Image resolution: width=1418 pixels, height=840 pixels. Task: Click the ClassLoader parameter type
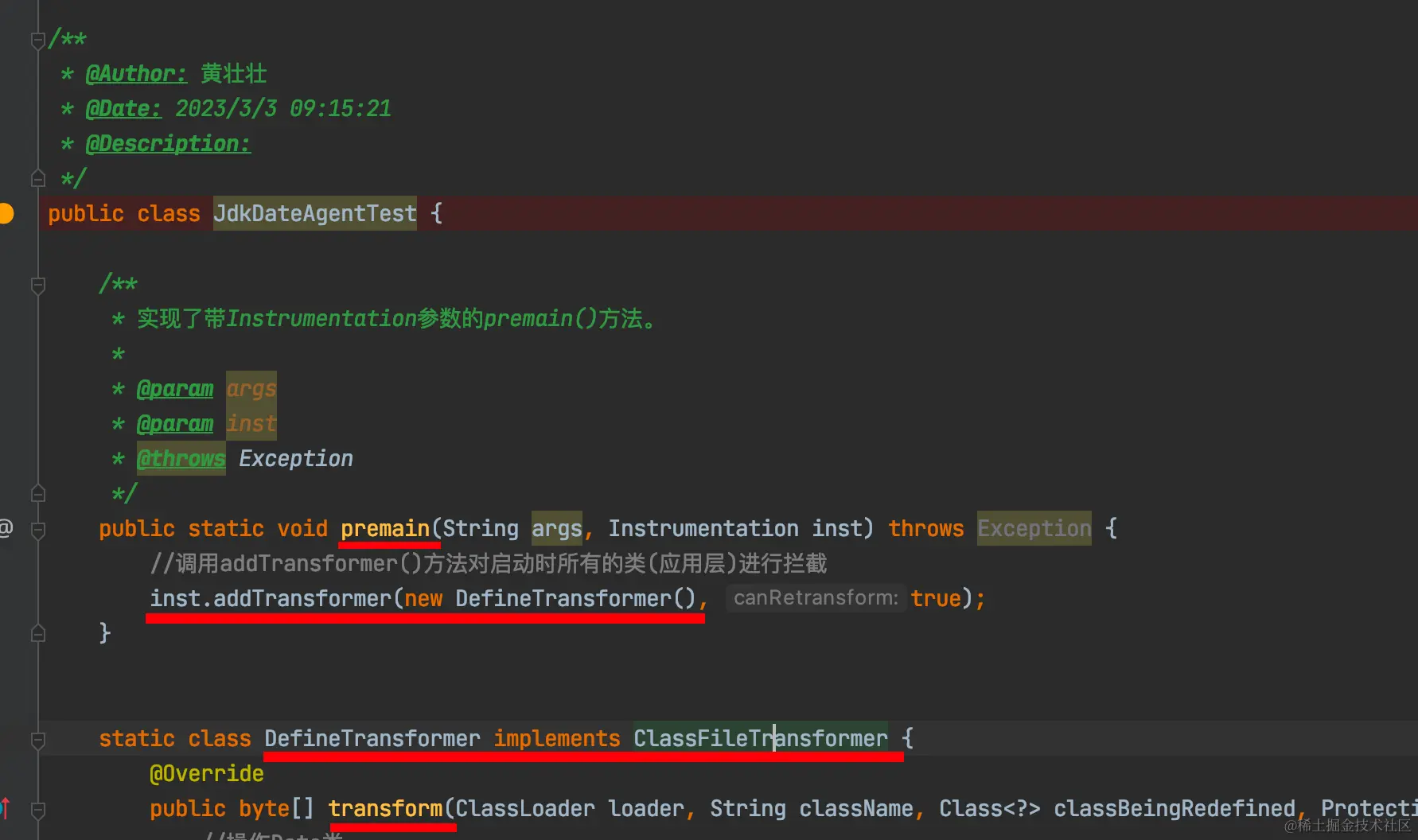point(525,808)
